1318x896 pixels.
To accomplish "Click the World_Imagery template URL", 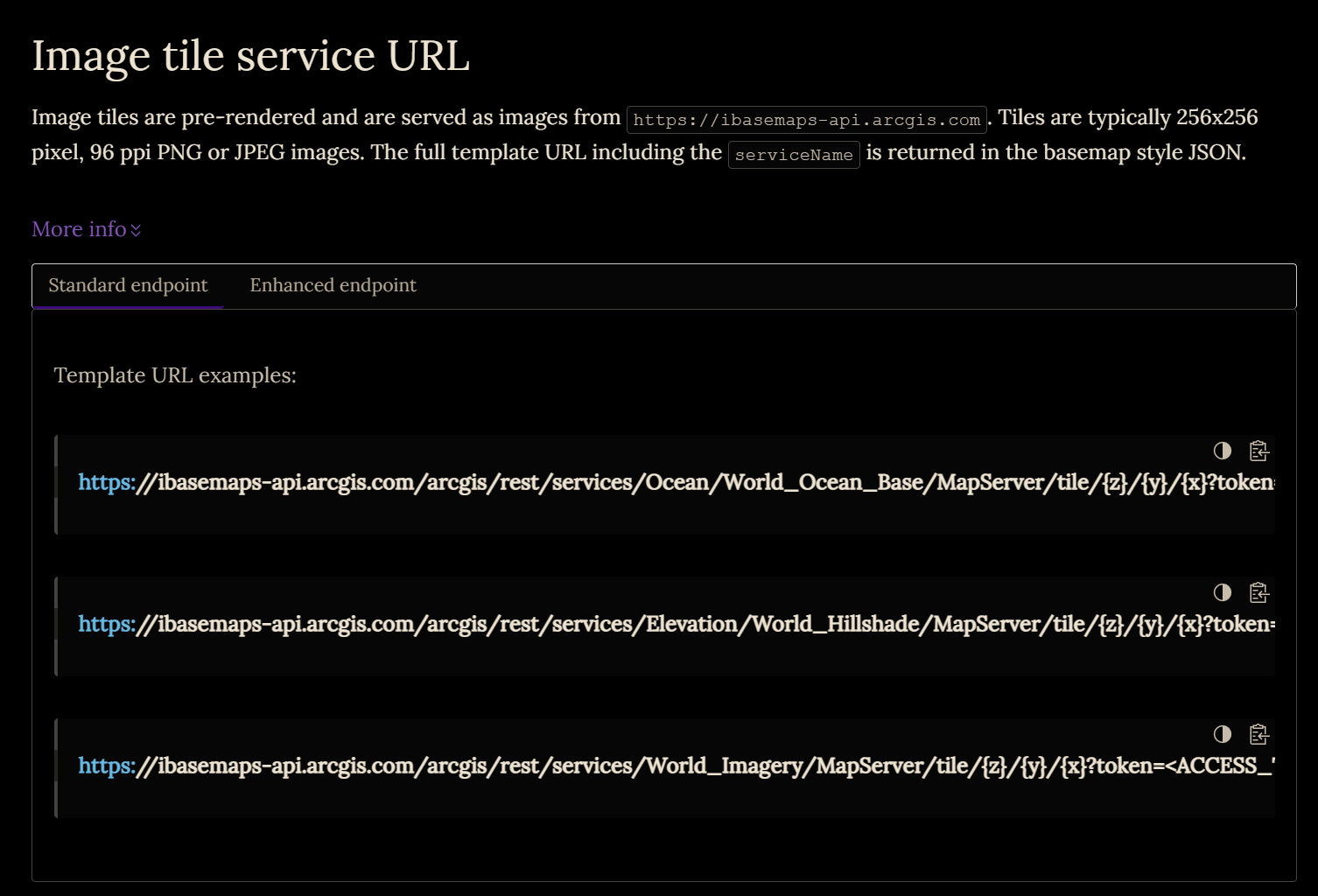I will click(x=613, y=765).
